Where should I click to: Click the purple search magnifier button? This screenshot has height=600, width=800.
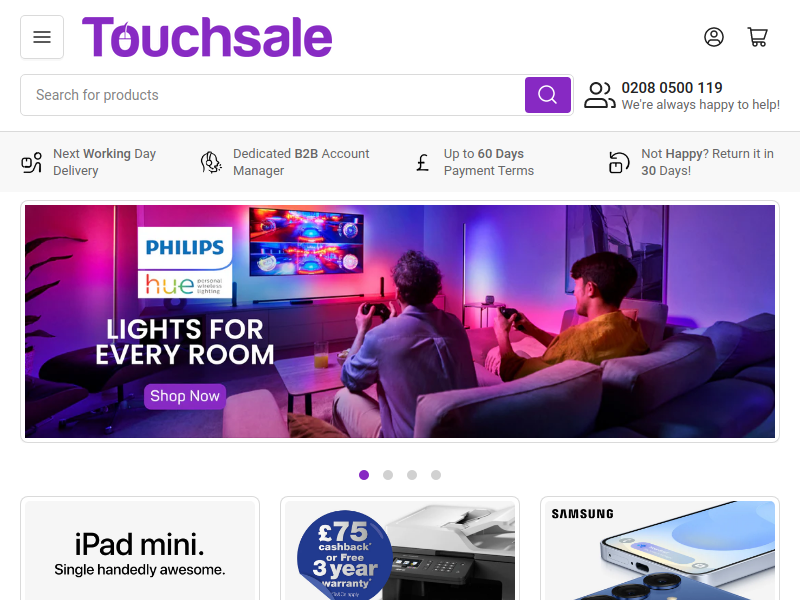pyautogui.click(x=547, y=95)
